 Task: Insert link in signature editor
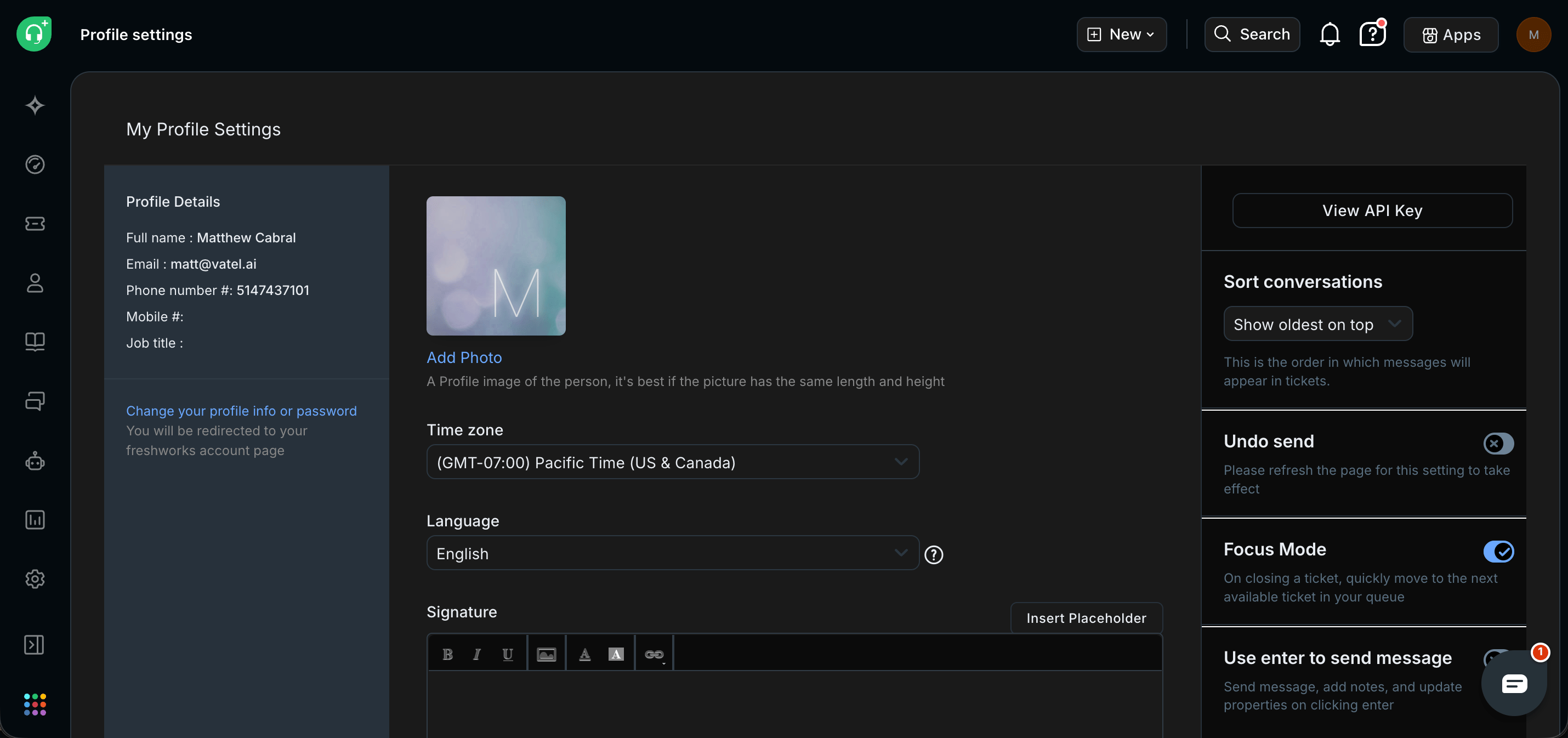point(655,654)
